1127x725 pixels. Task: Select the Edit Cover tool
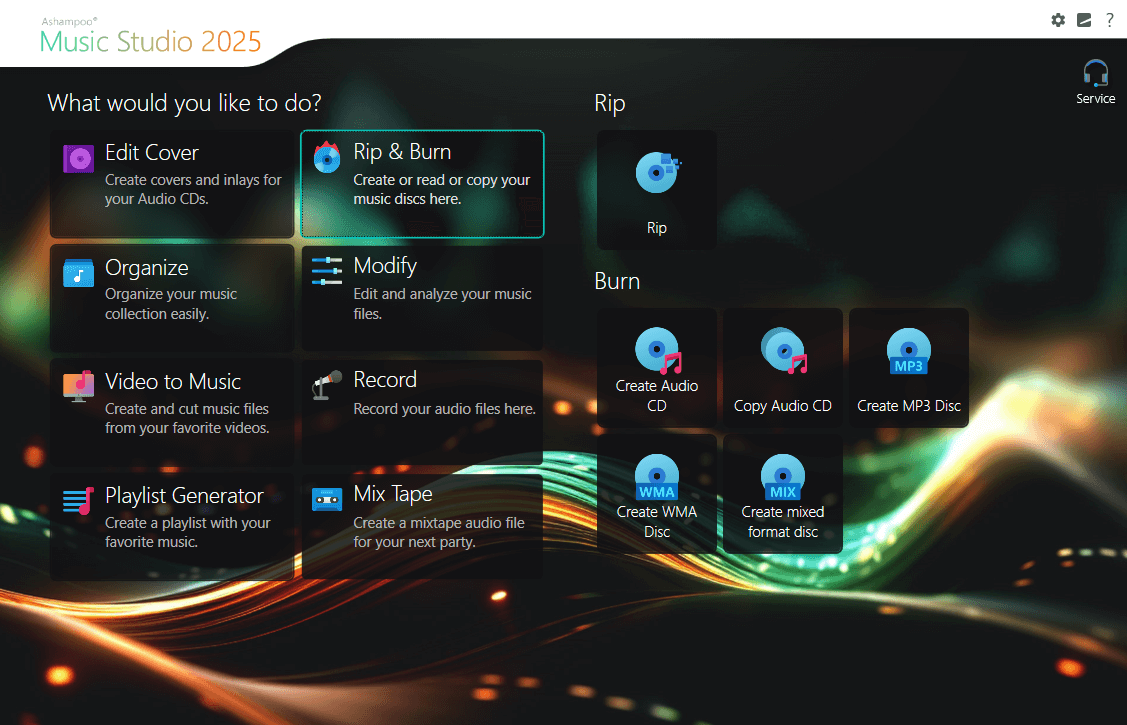point(171,183)
